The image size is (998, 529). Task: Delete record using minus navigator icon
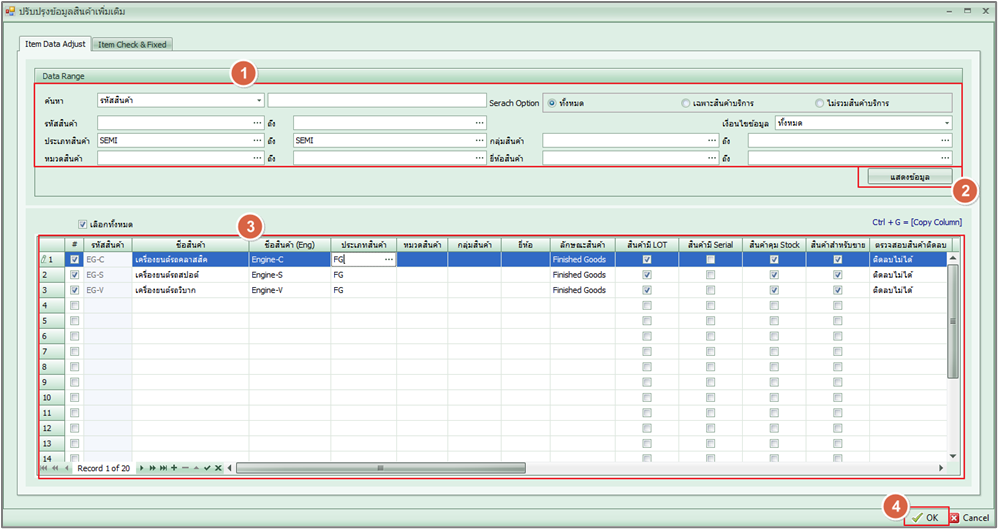coord(185,468)
